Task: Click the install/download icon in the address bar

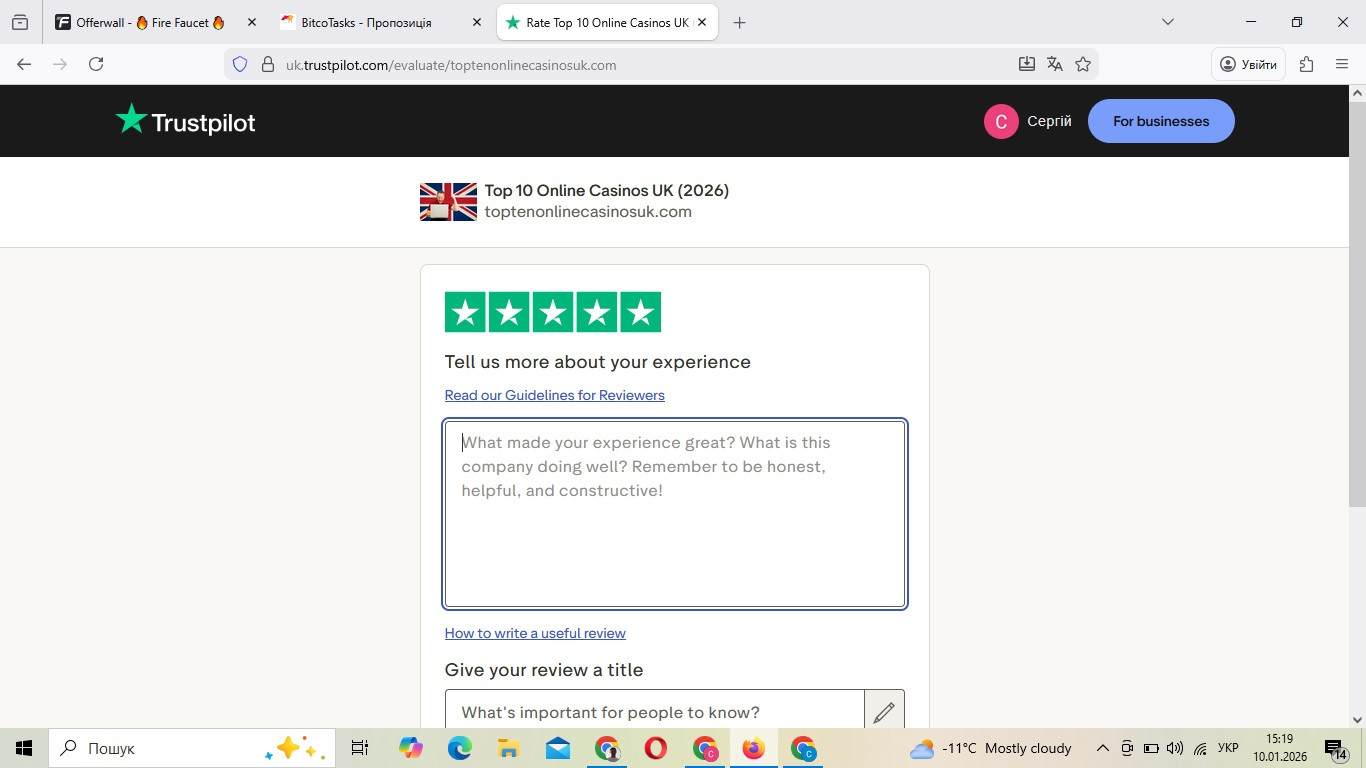Action: tap(1026, 64)
